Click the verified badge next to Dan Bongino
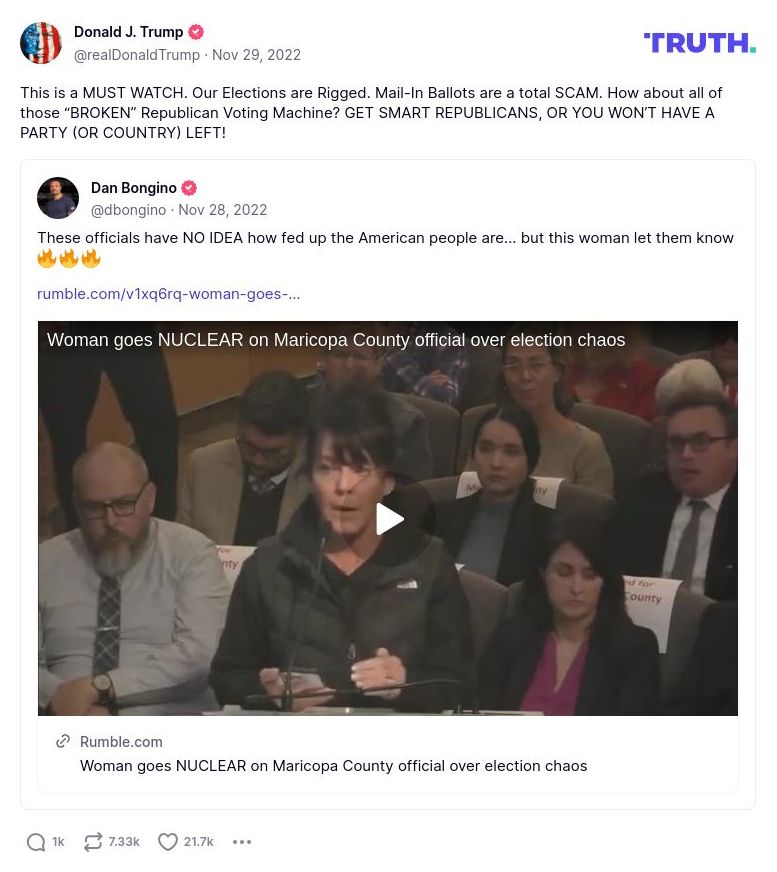 pos(190,188)
